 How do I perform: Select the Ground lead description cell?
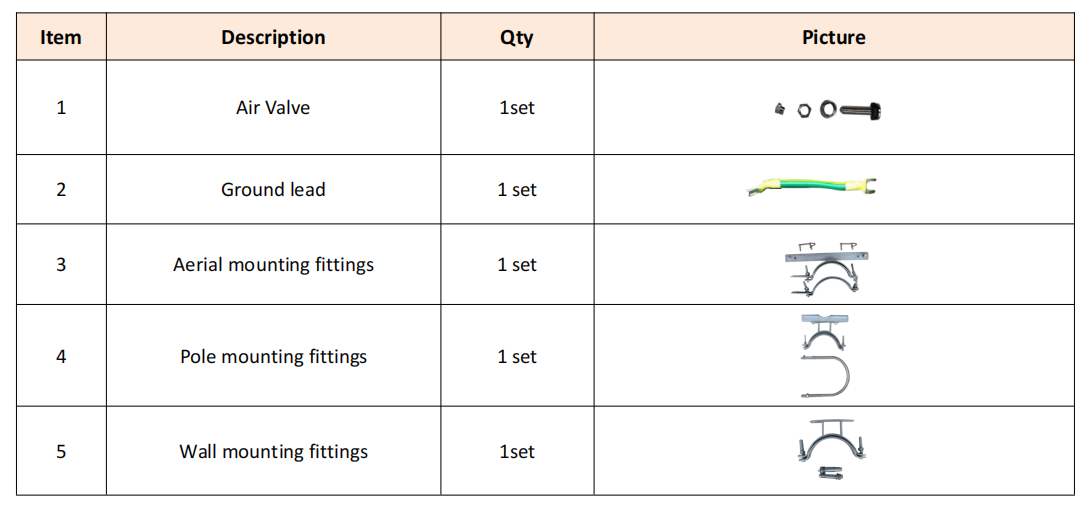click(x=273, y=190)
